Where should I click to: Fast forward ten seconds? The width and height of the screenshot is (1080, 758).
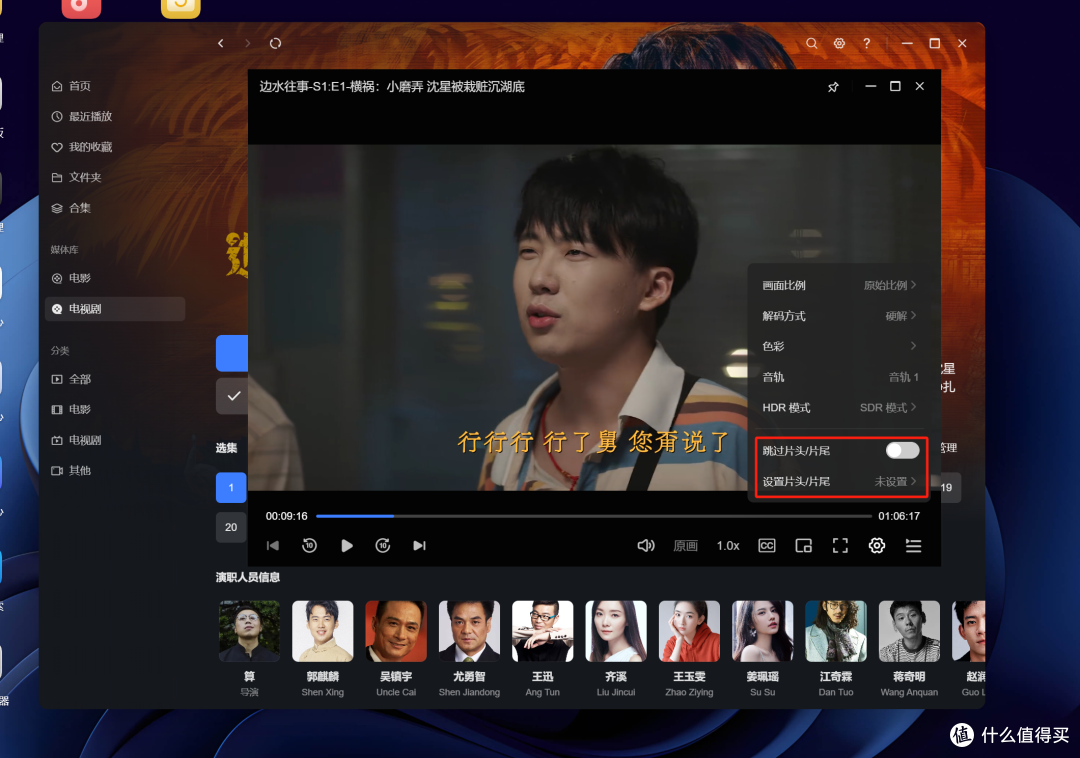tap(383, 545)
